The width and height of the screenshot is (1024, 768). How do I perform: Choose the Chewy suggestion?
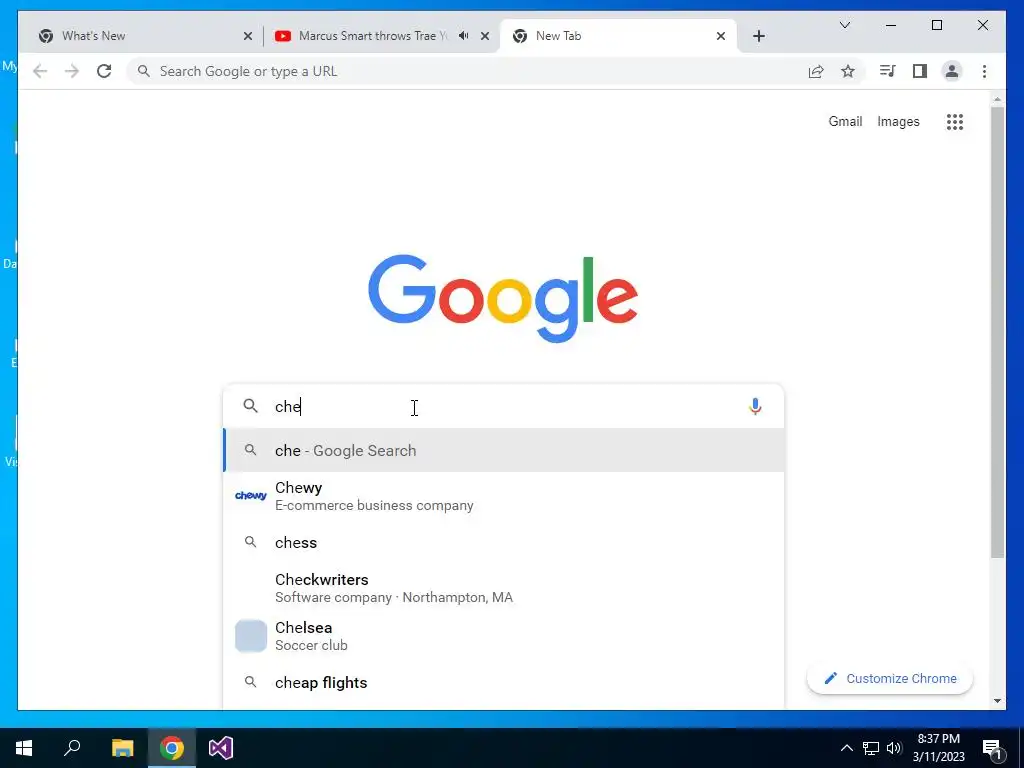(503, 496)
